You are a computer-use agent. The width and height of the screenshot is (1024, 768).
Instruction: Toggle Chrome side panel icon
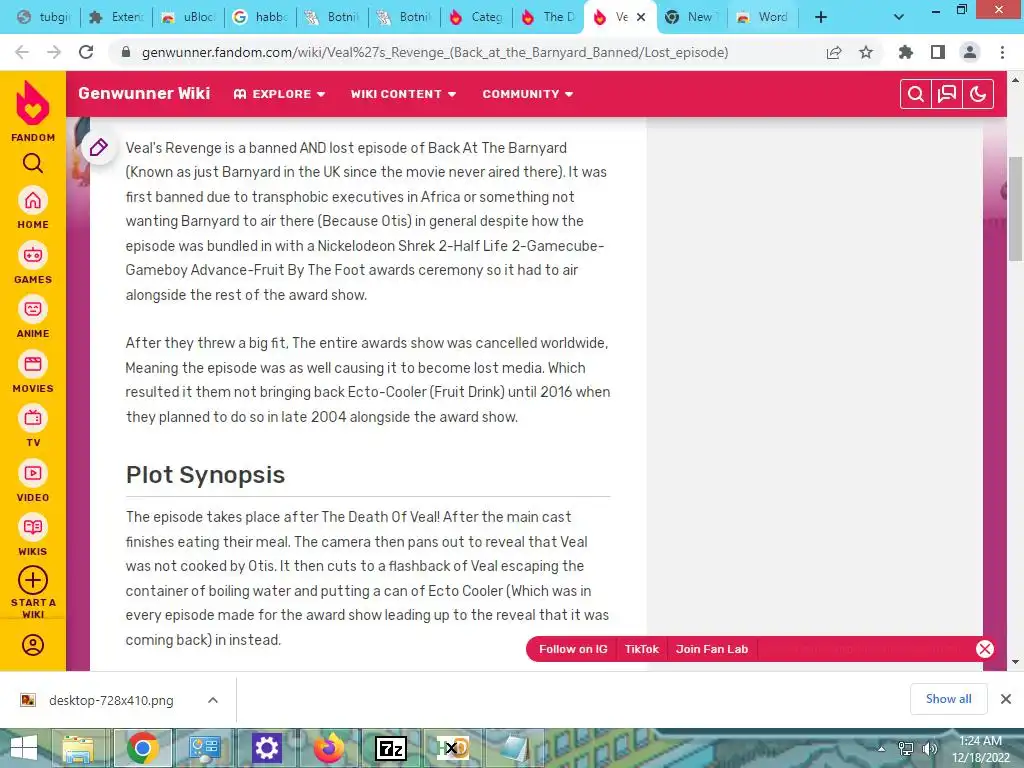(x=938, y=53)
